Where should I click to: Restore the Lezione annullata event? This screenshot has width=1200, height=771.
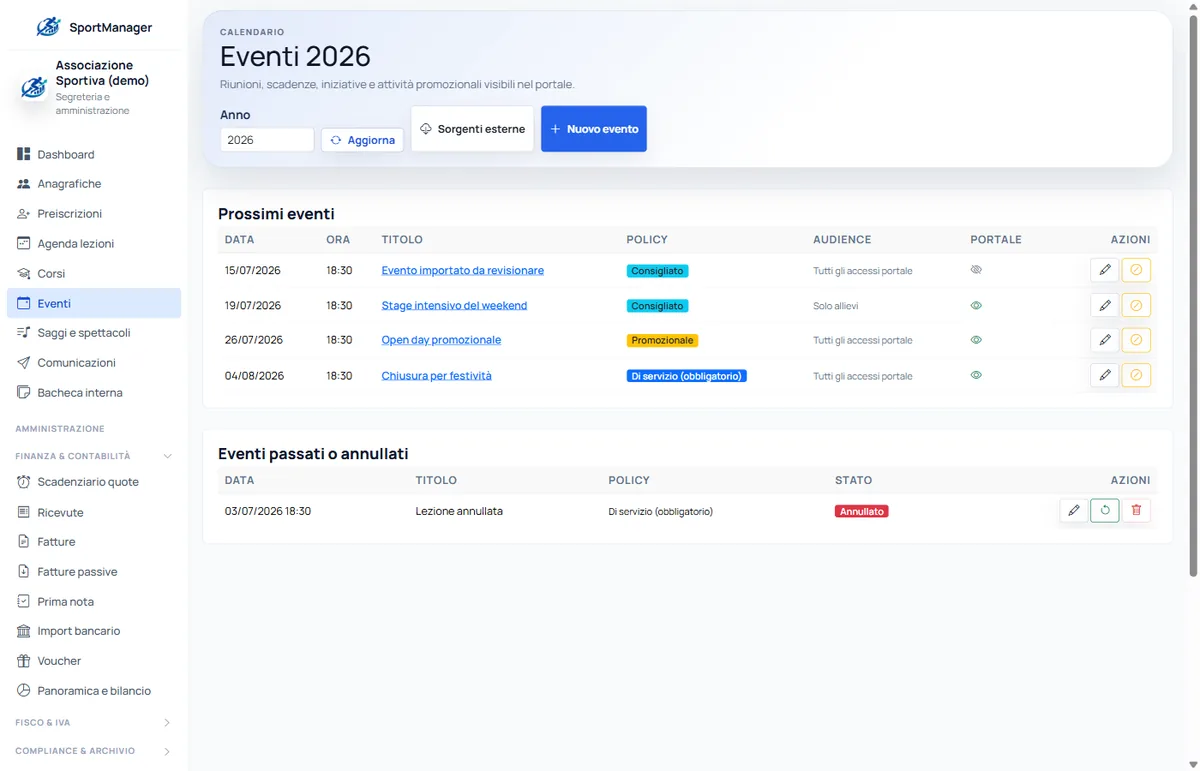coord(1105,510)
